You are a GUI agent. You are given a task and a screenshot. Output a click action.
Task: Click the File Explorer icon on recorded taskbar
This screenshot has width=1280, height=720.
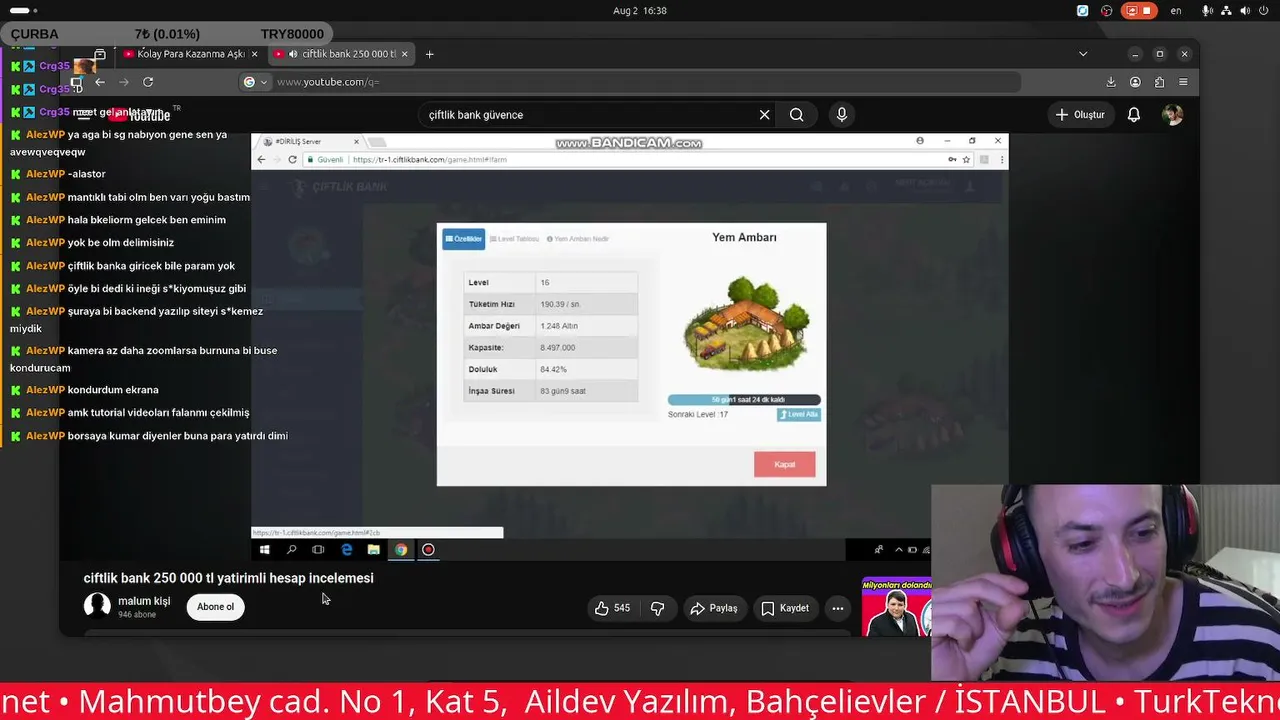[x=373, y=549]
